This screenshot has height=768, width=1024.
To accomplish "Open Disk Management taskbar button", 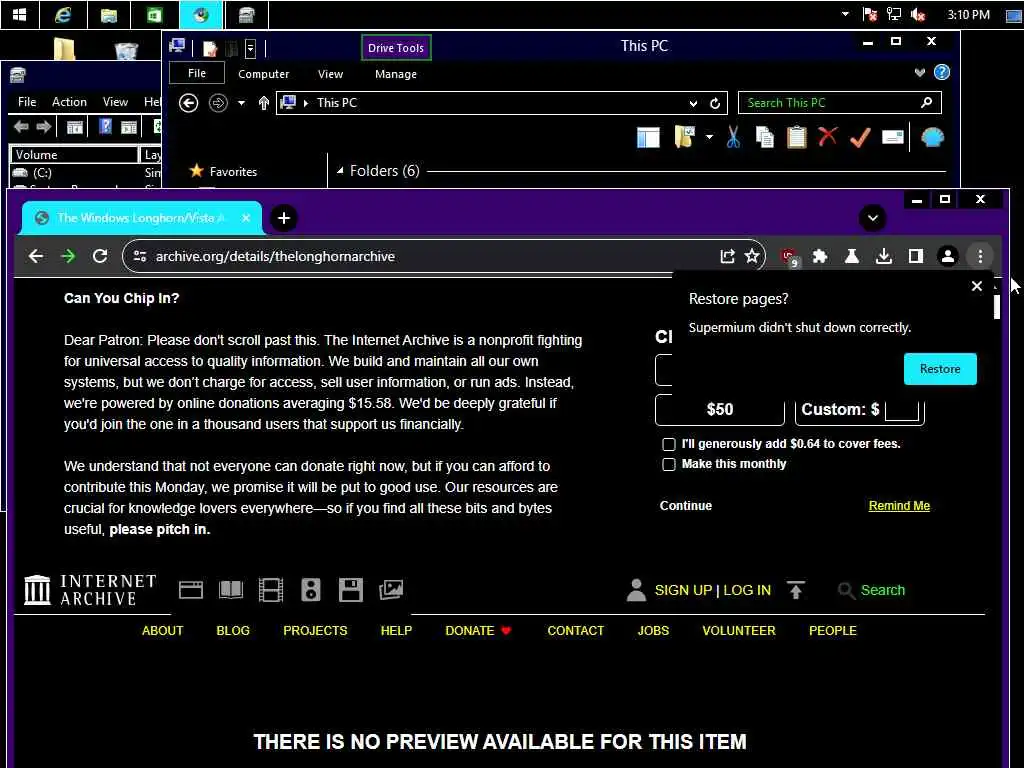I will 246,14.
